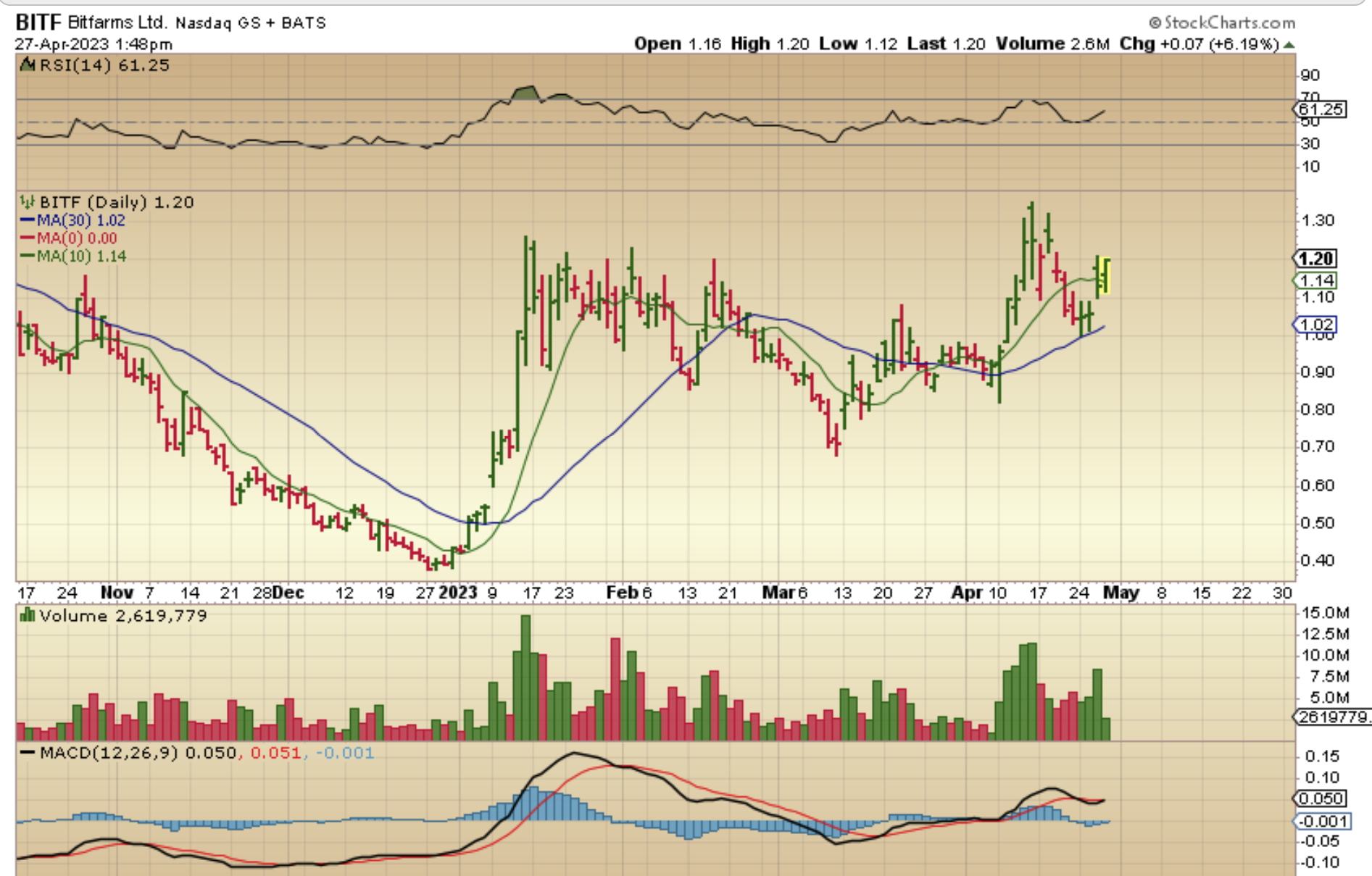
Task: Click the green up arrow beside Chg
Action: pos(1289,44)
